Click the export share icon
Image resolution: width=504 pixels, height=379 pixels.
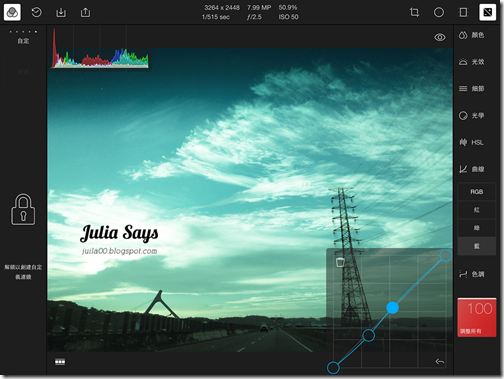(85, 12)
